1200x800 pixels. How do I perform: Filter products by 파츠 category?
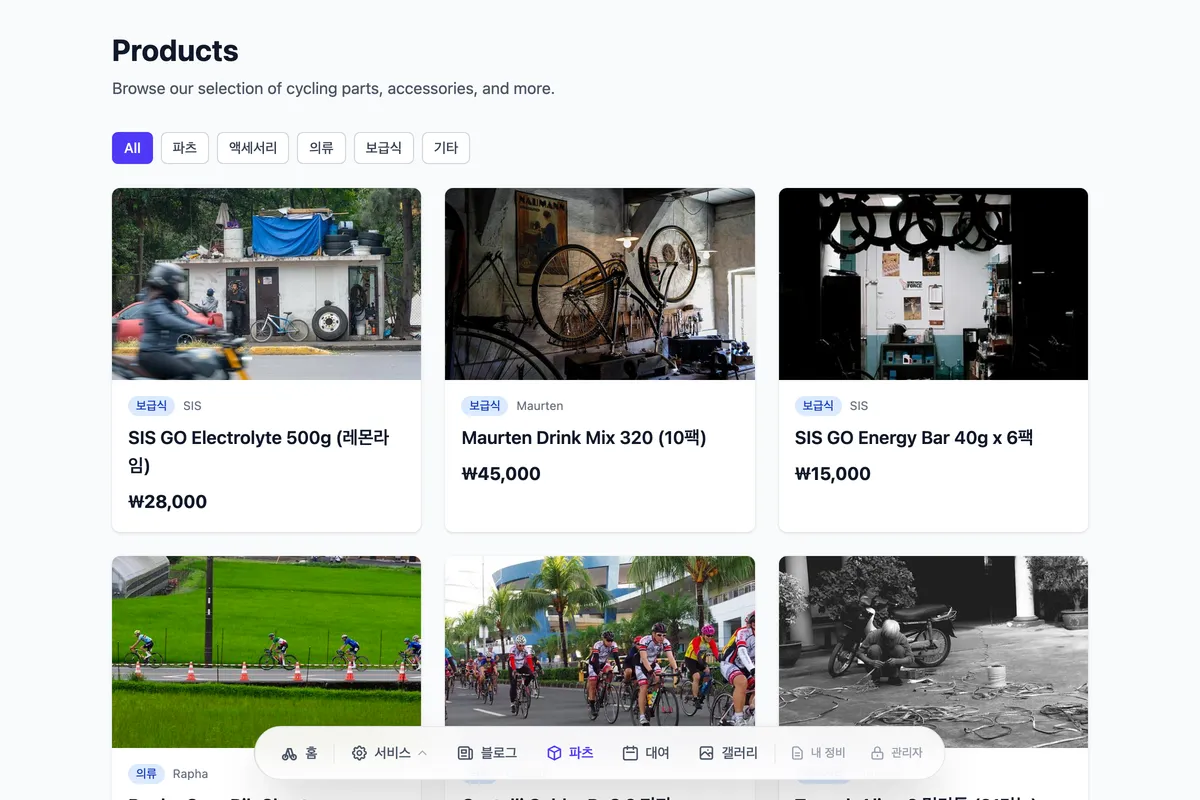(185, 148)
